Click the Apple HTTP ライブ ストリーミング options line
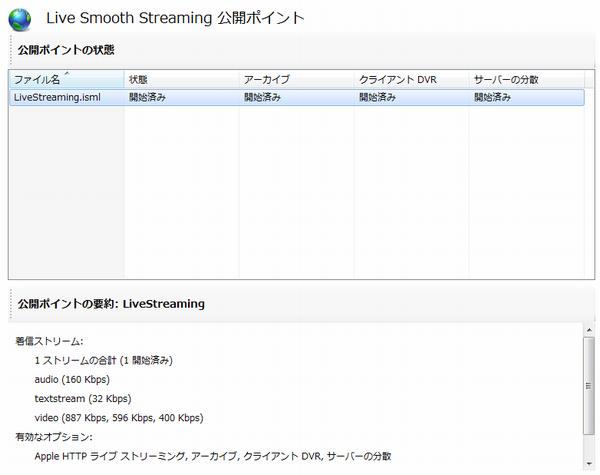The width and height of the screenshot is (600, 475). (213, 456)
